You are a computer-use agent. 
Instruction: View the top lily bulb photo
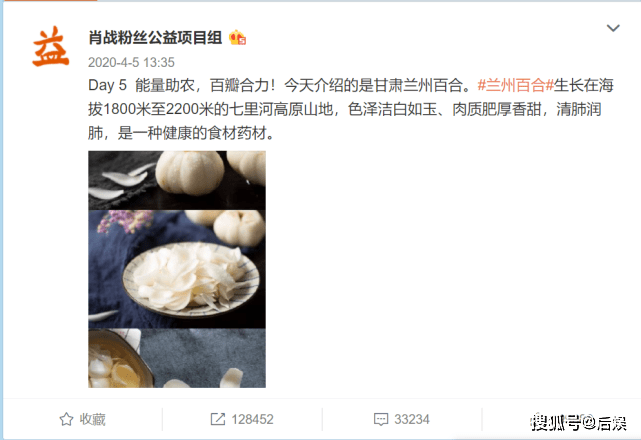point(177,180)
